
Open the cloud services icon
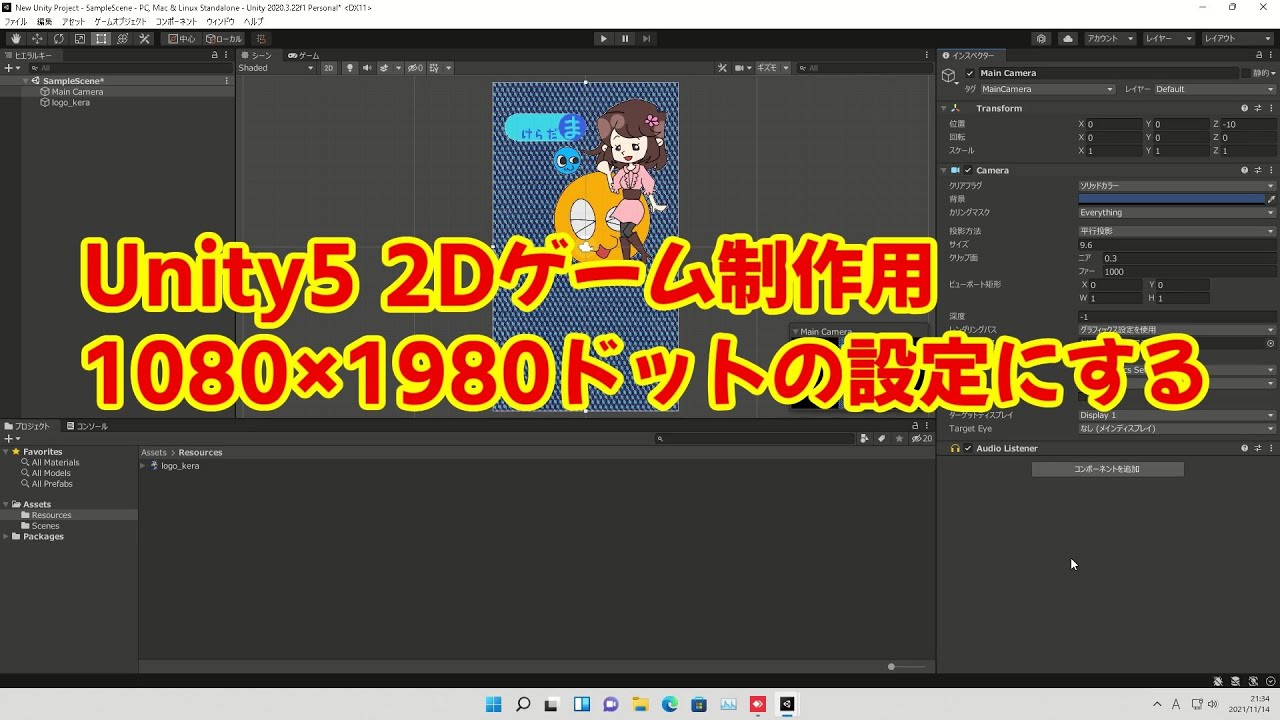[1067, 39]
